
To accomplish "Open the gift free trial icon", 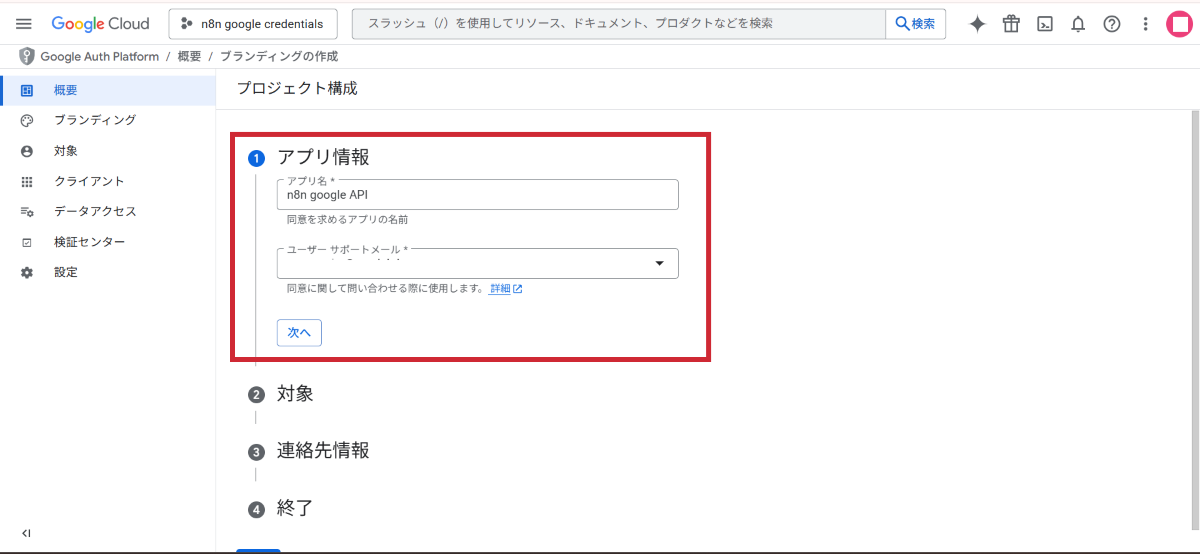I will point(1011,24).
